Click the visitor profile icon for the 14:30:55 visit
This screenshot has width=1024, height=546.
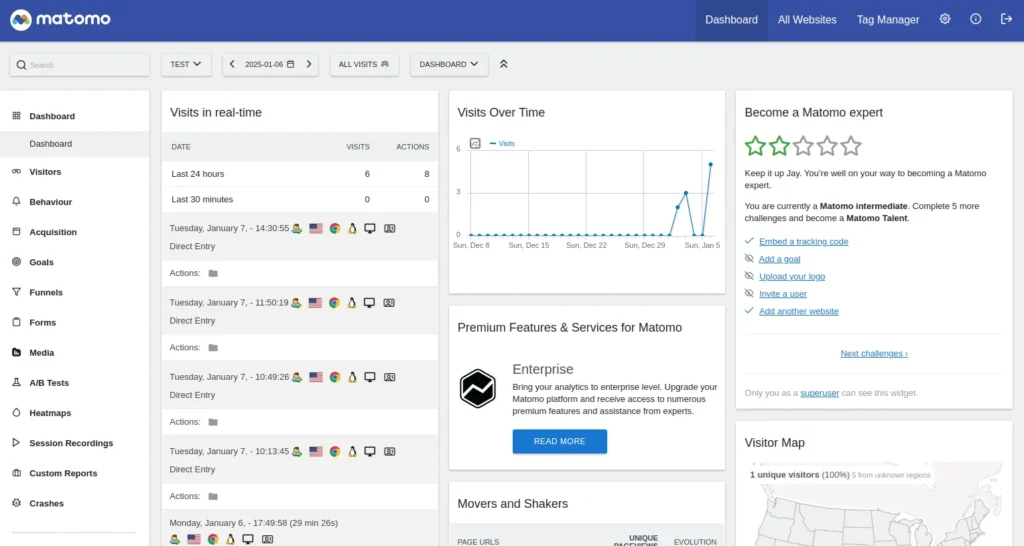pos(389,229)
